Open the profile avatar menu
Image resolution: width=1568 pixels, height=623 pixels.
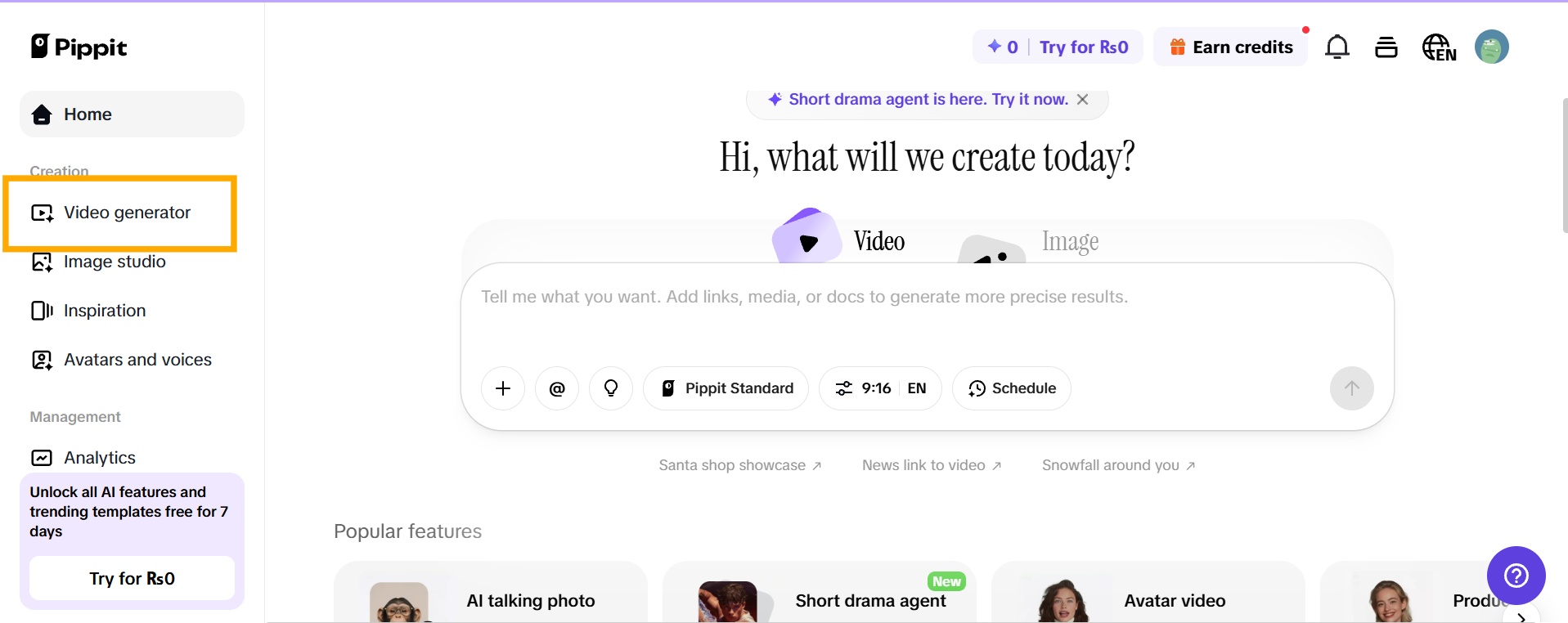tap(1492, 47)
